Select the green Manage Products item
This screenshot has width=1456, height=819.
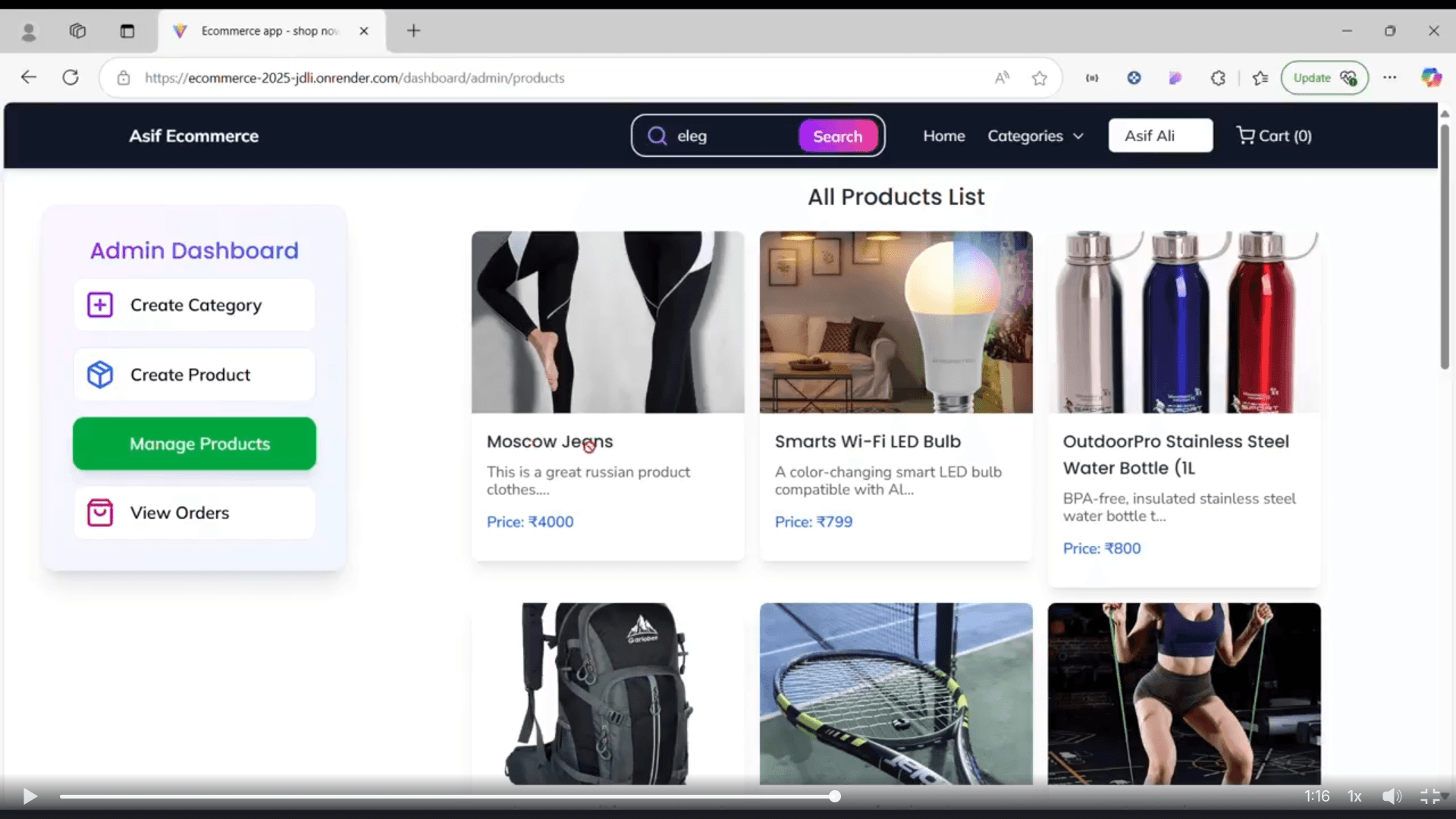tap(194, 444)
